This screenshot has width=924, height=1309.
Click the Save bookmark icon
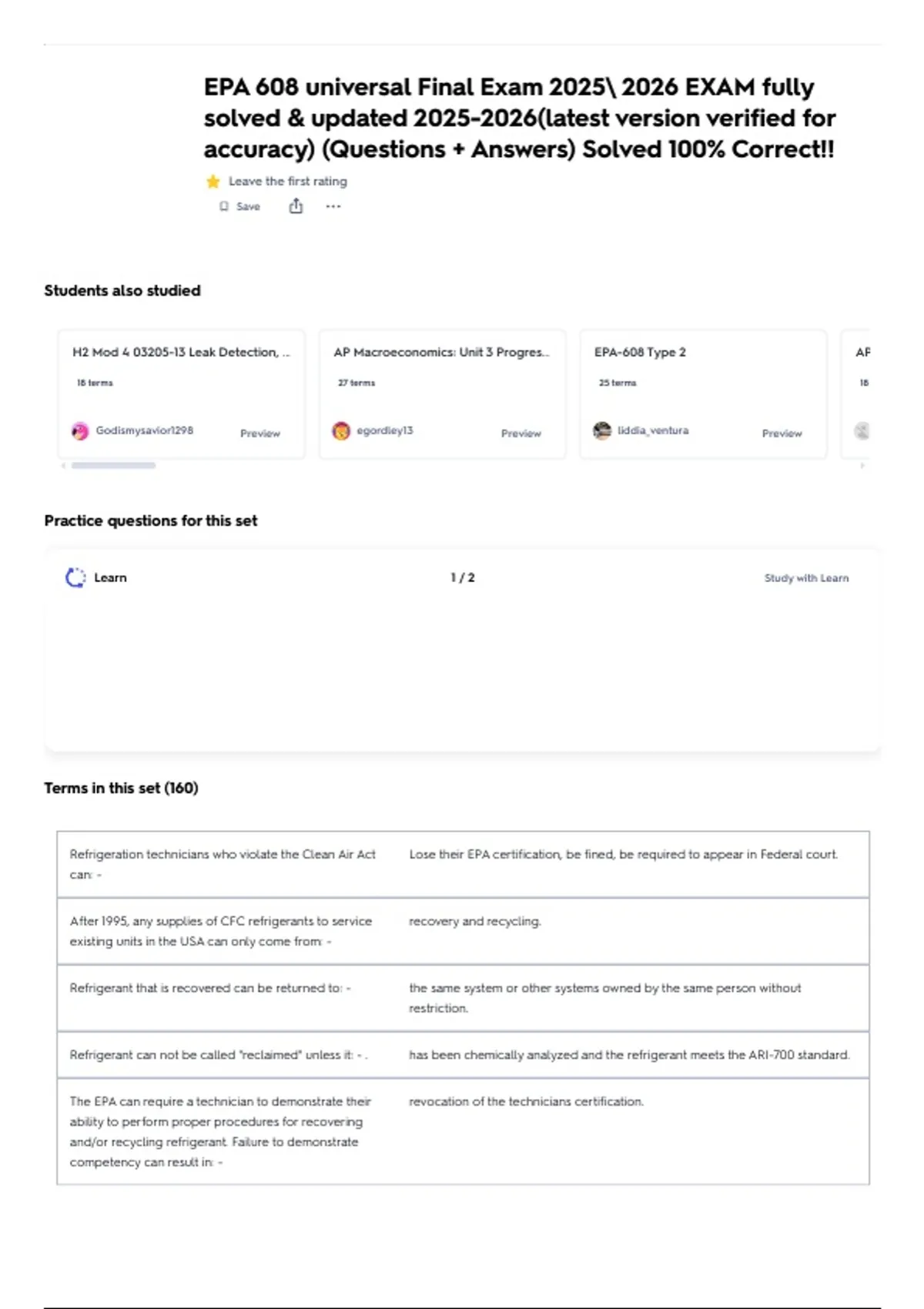pyautogui.click(x=224, y=206)
